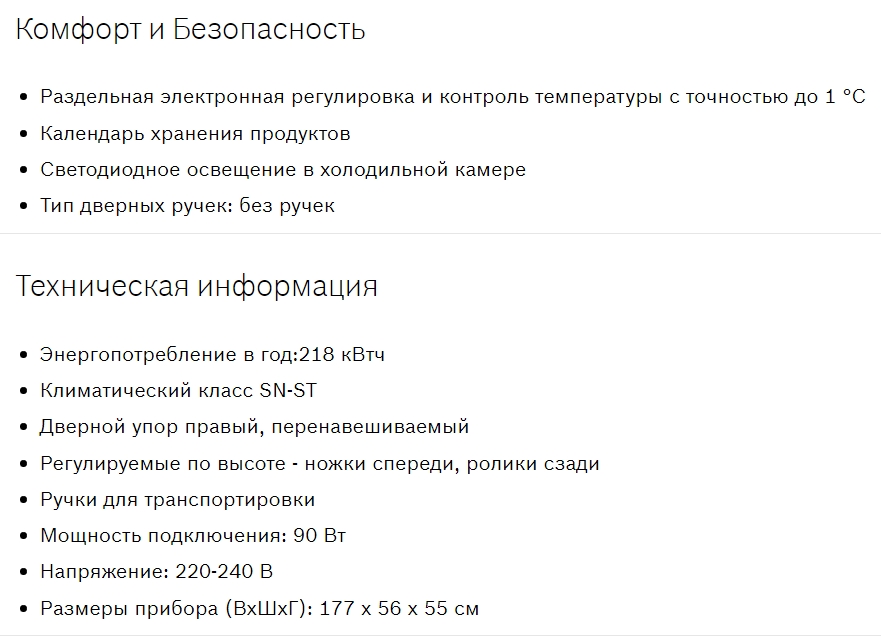Click 'Дверной упор правый, перенавешиваемый' line
Screen dimensions: 881x642
[254, 427]
